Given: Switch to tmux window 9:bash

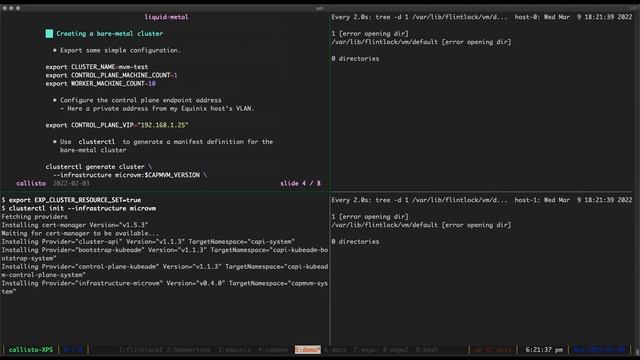Looking at the screenshot, I should [x=427, y=350].
